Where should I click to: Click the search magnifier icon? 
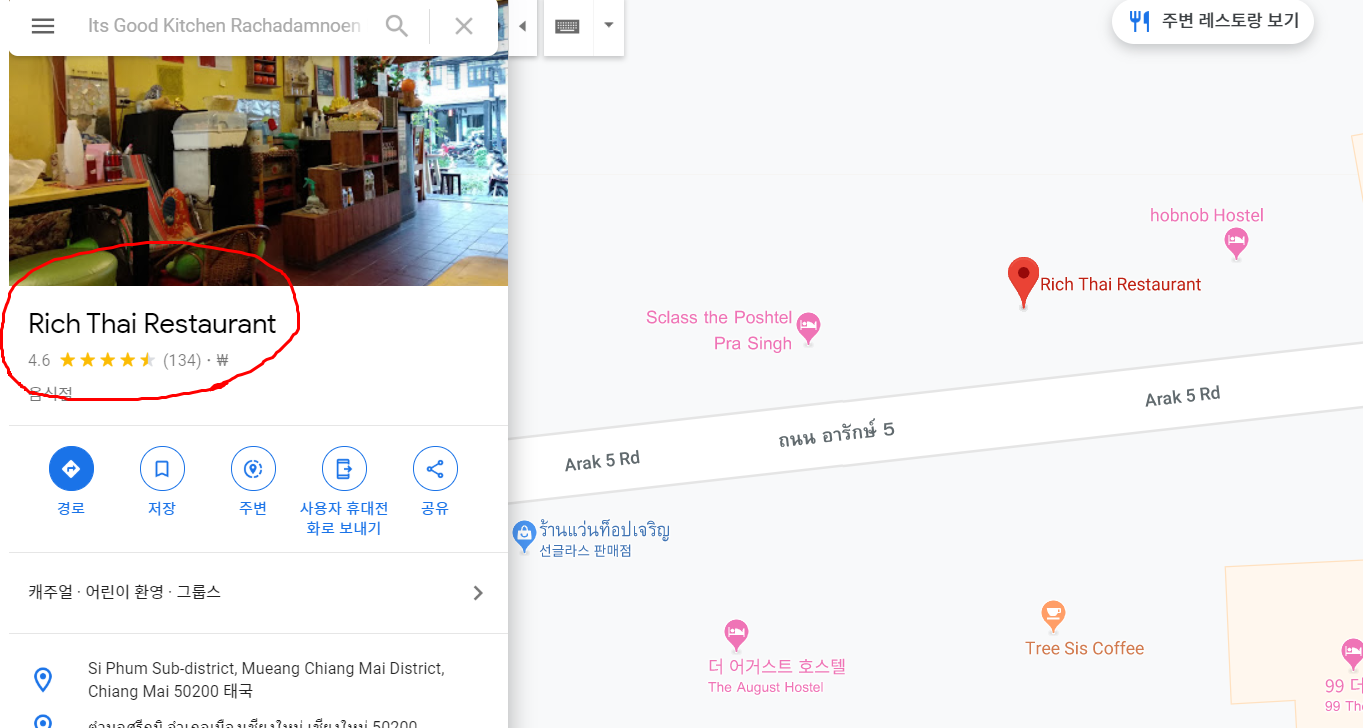click(397, 26)
